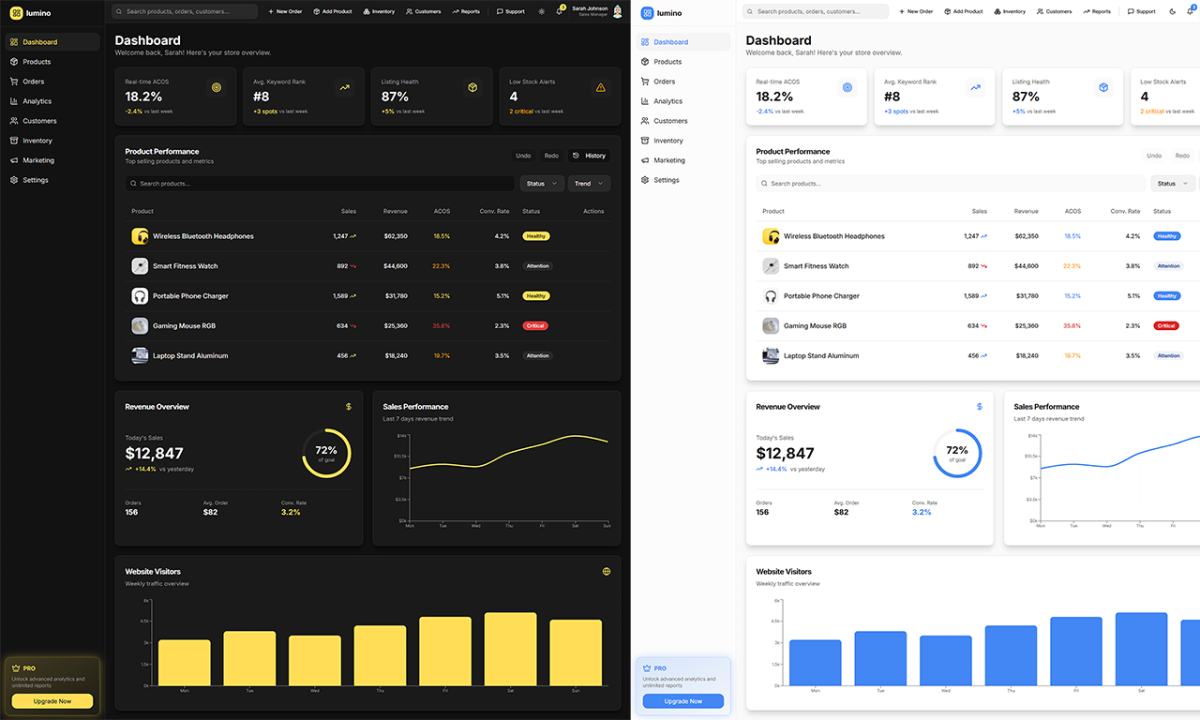The width and height of the screenshot is (1200, 720).
Task: Click the yellow globe icon in Website Visitors
Action: click(606, 571)
